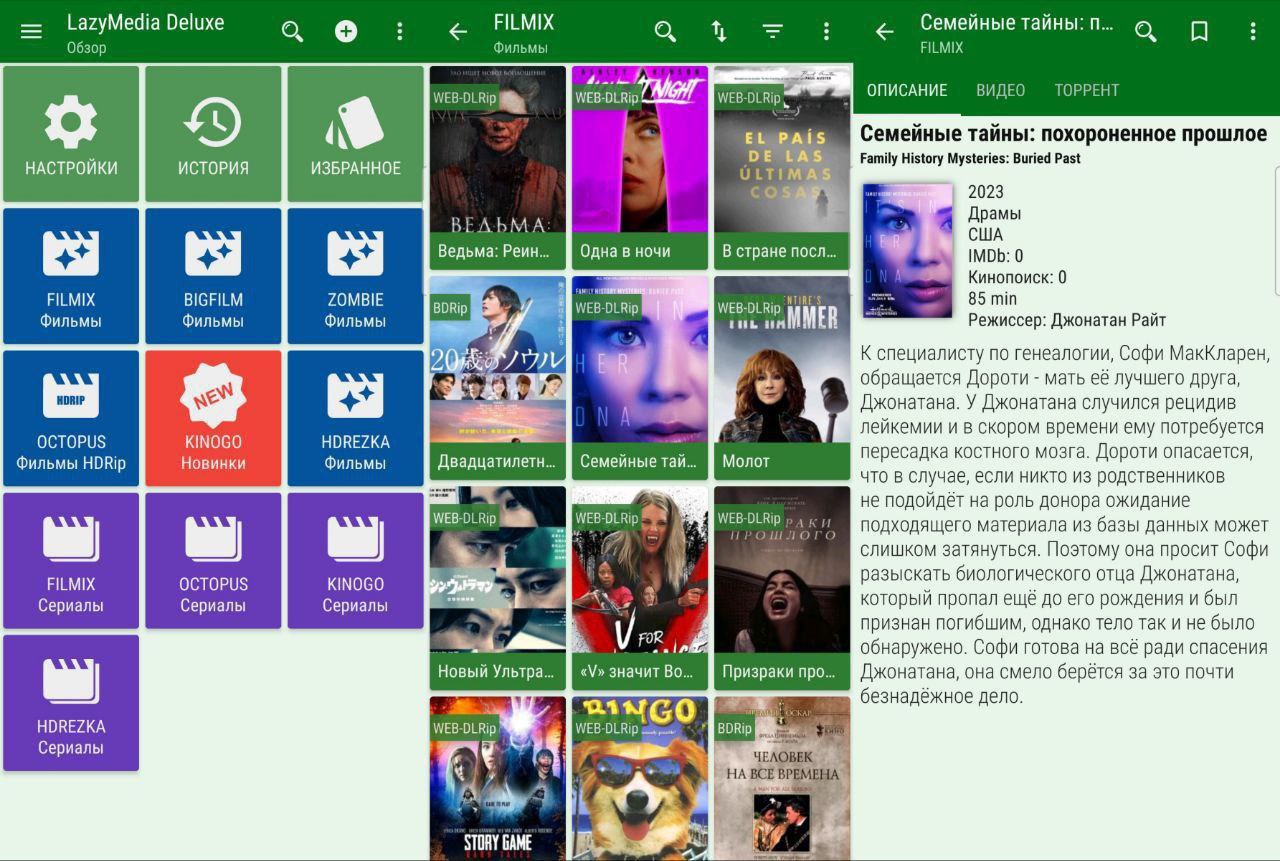This screenshot has width=1280, height=861.
Task: Select the country text США
Action: point(985,235)
